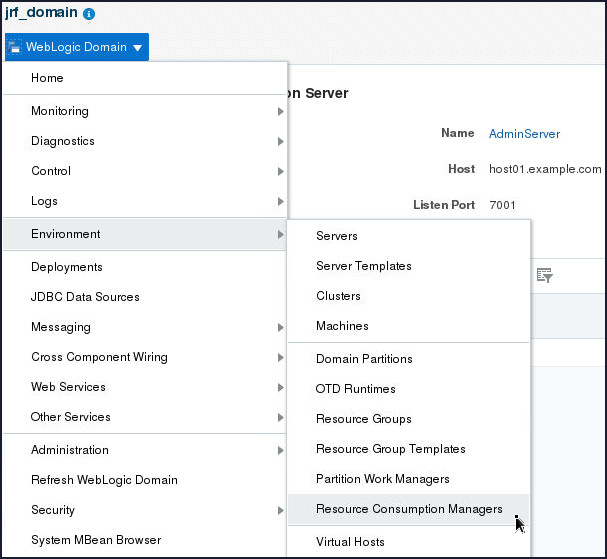Screen dimensions: 607x559
Task: Click the AdminServer name link
Action: point(524,134)
